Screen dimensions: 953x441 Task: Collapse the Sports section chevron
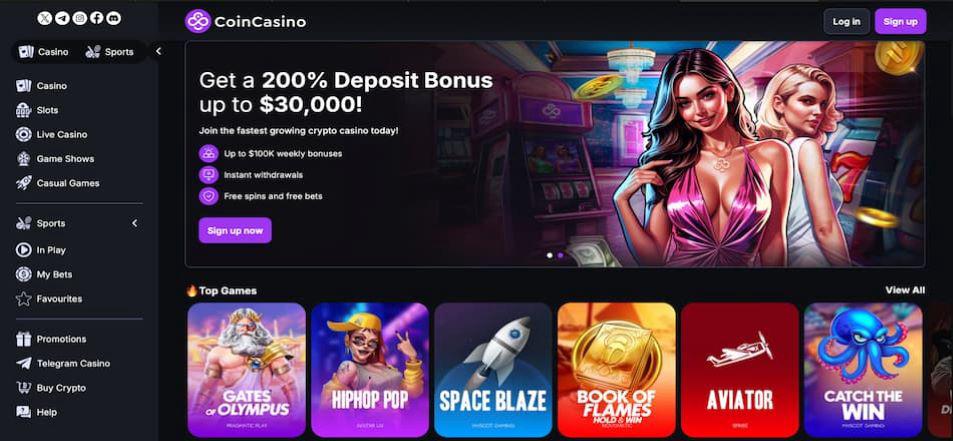click(x=135, y=224)
